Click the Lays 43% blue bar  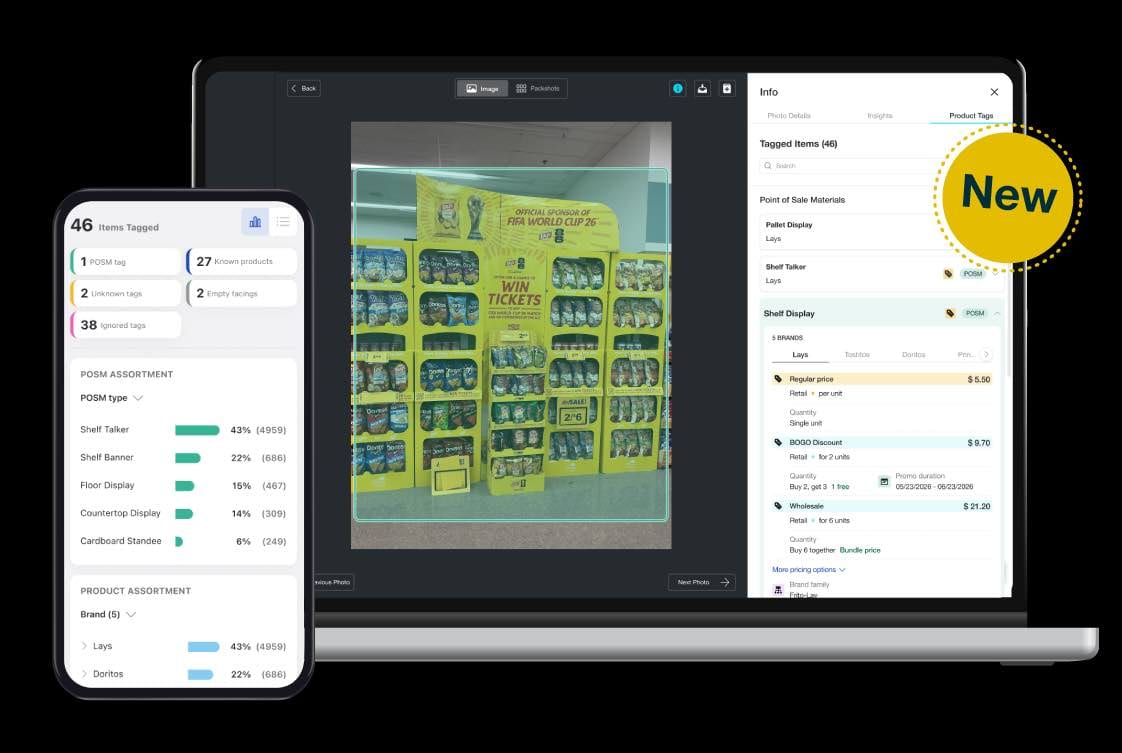pos(203,647)
